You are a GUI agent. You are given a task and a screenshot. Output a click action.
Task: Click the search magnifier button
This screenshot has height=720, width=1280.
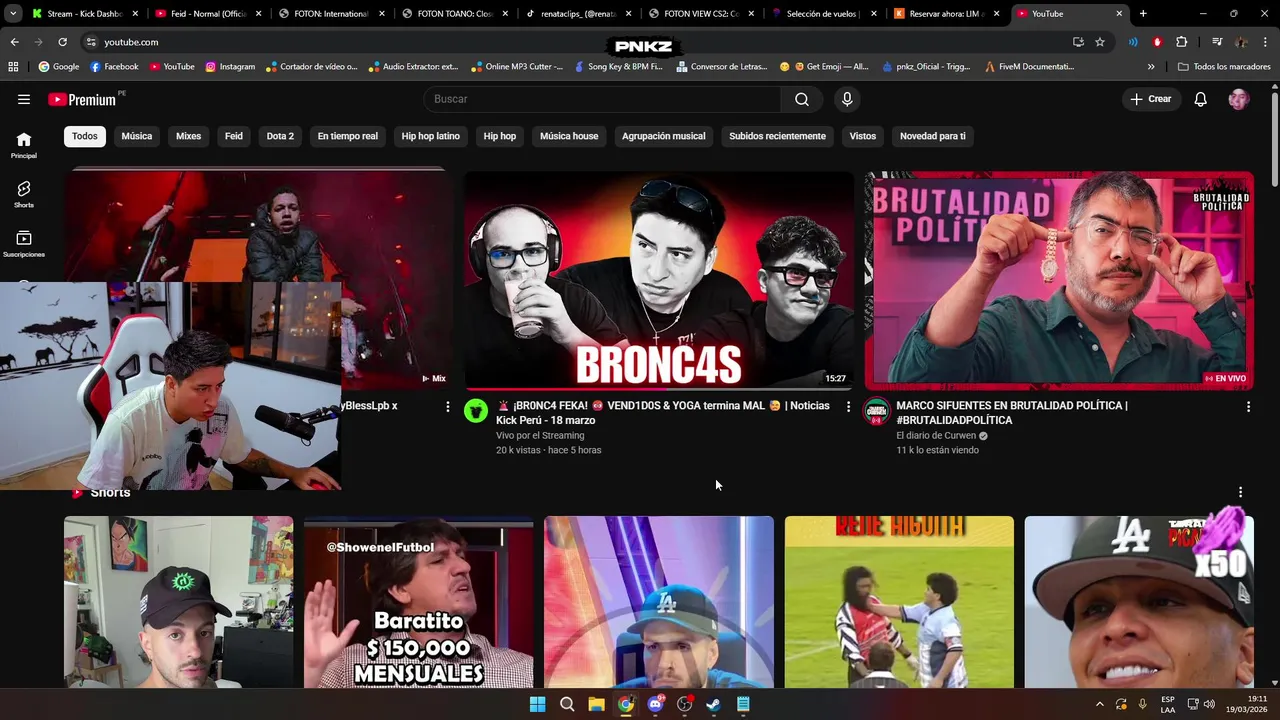(x=802, y=99)
